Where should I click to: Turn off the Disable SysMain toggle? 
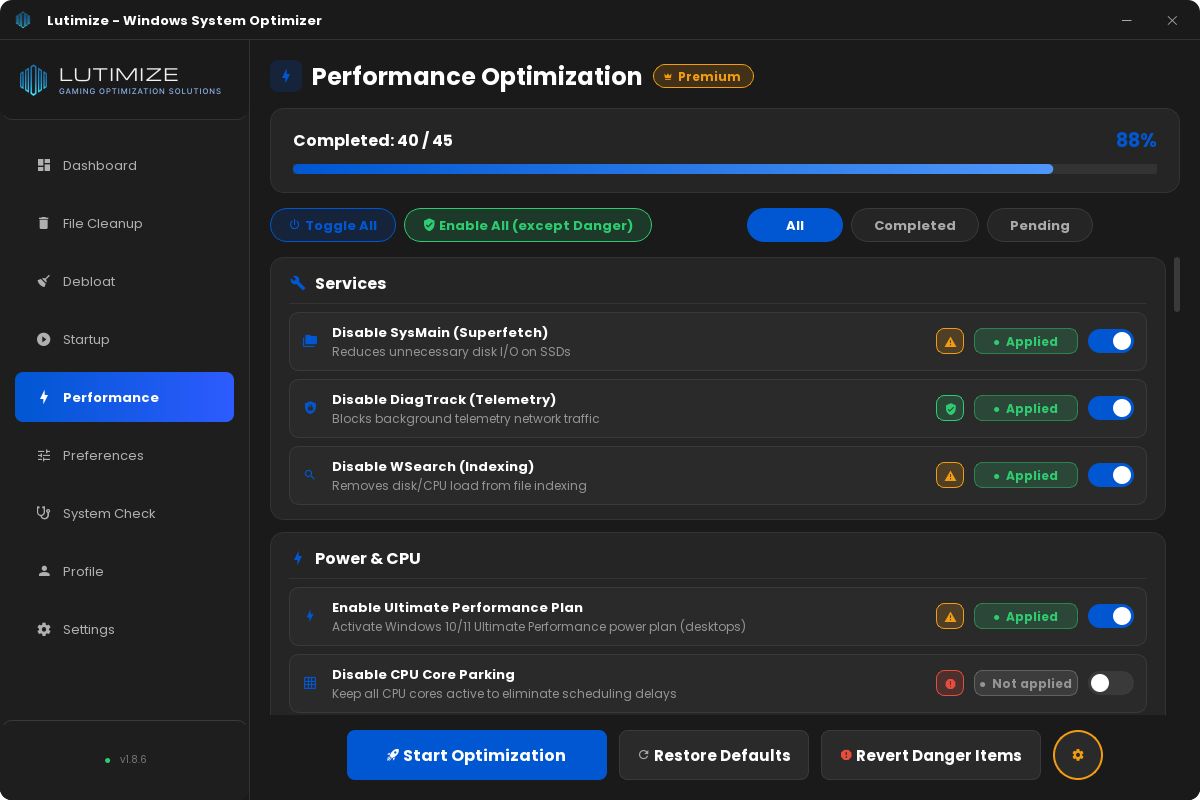tap(1111, 341)
